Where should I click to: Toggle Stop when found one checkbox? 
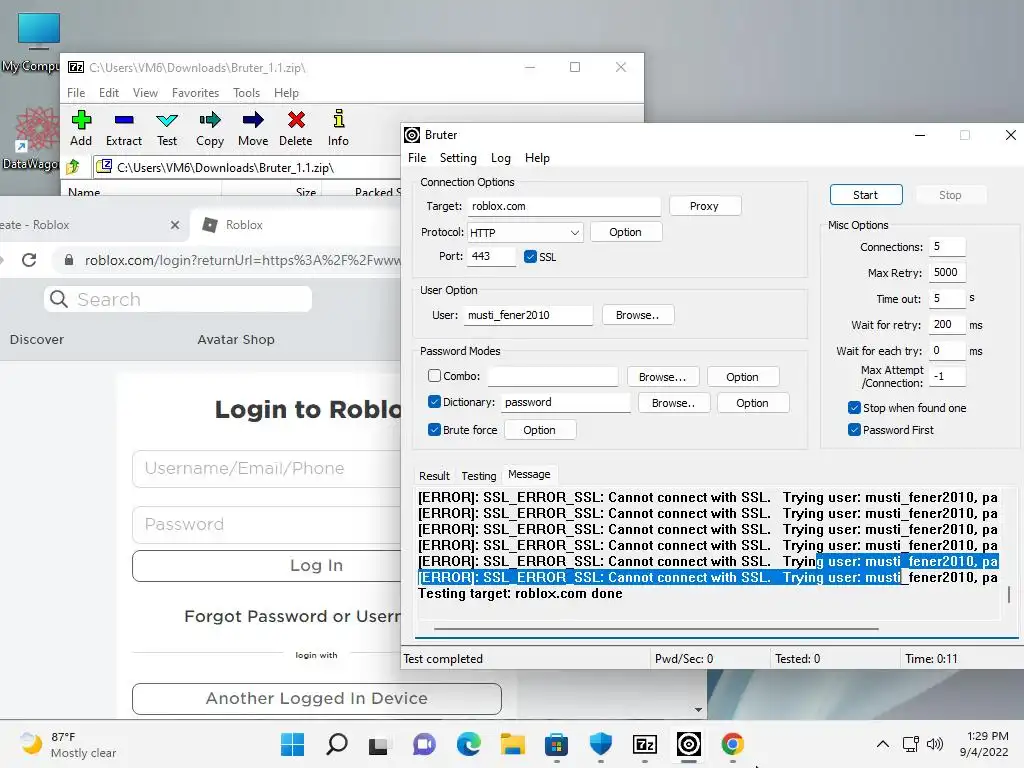click(x=854, y=408)
